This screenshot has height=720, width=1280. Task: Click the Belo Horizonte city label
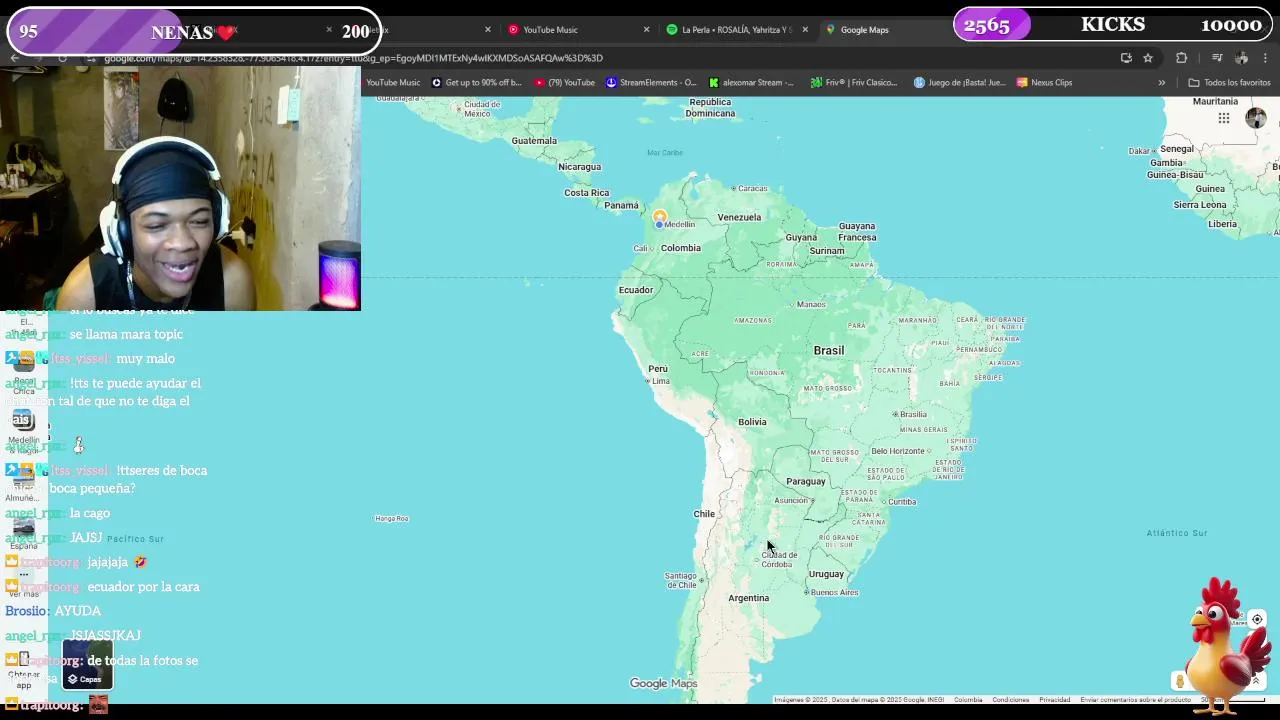[898, 451]
